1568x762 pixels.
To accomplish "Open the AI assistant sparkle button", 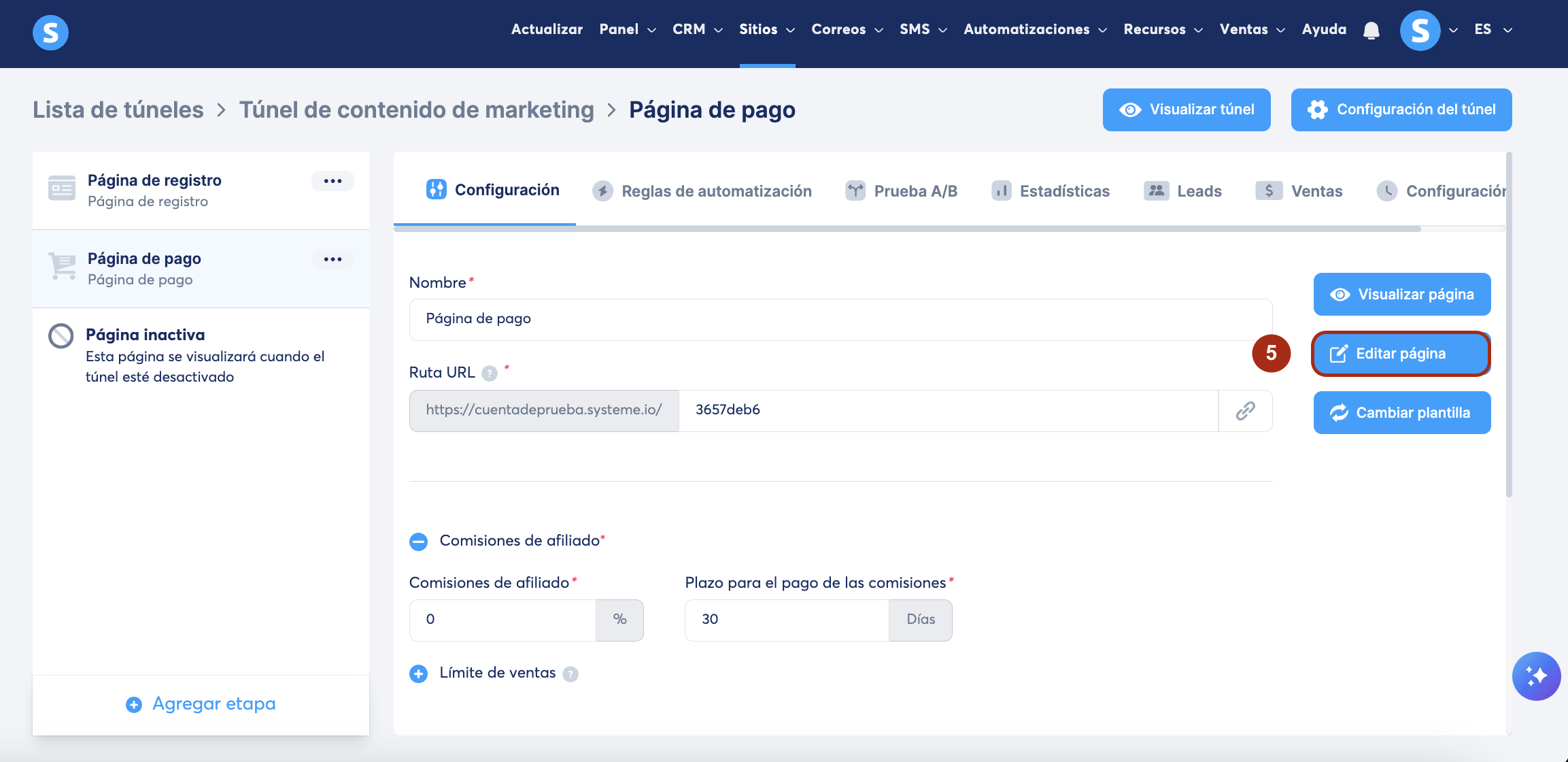I will (x=1535, y=676).
